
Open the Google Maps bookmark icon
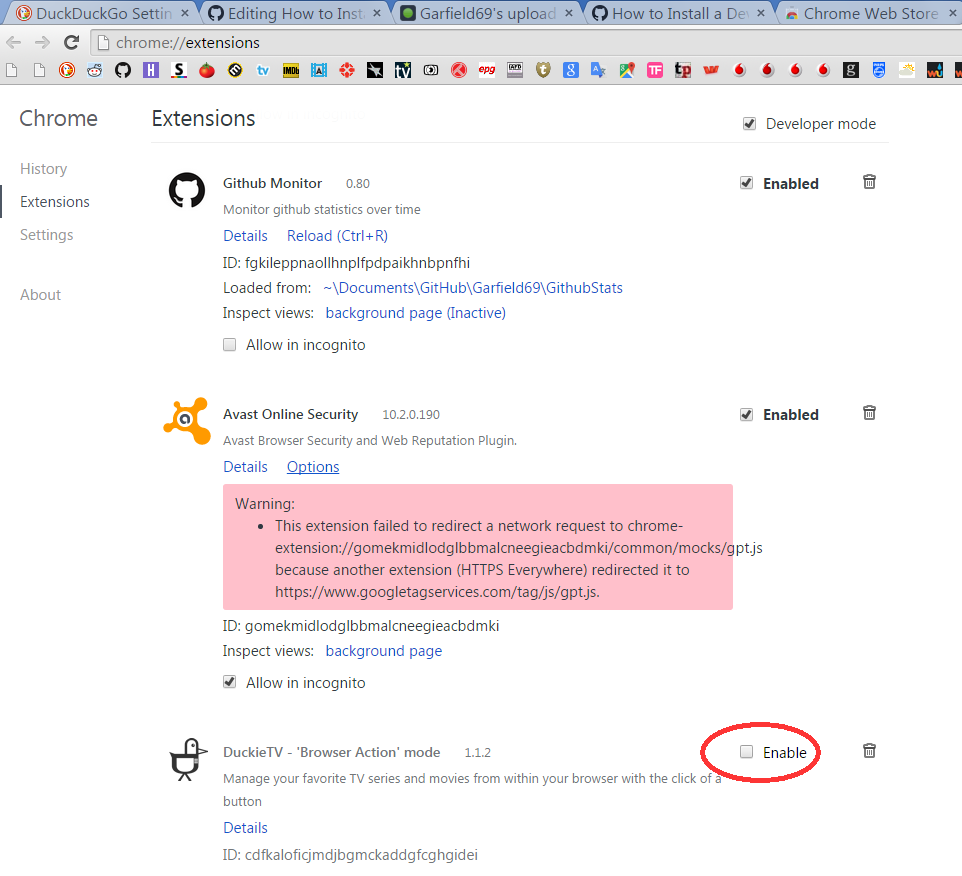click(627, 70)
